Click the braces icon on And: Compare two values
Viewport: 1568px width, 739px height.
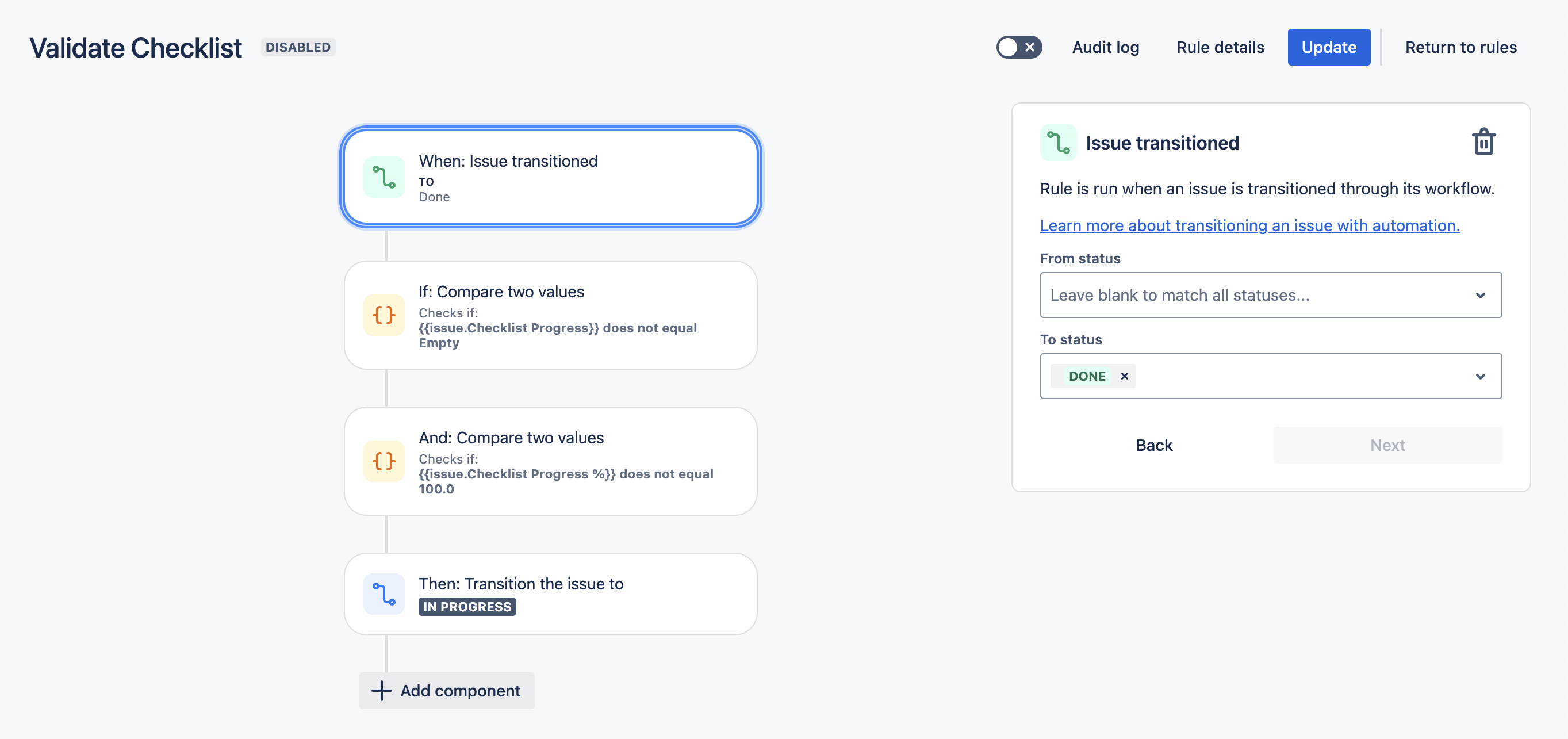click(x=384, y=461)
